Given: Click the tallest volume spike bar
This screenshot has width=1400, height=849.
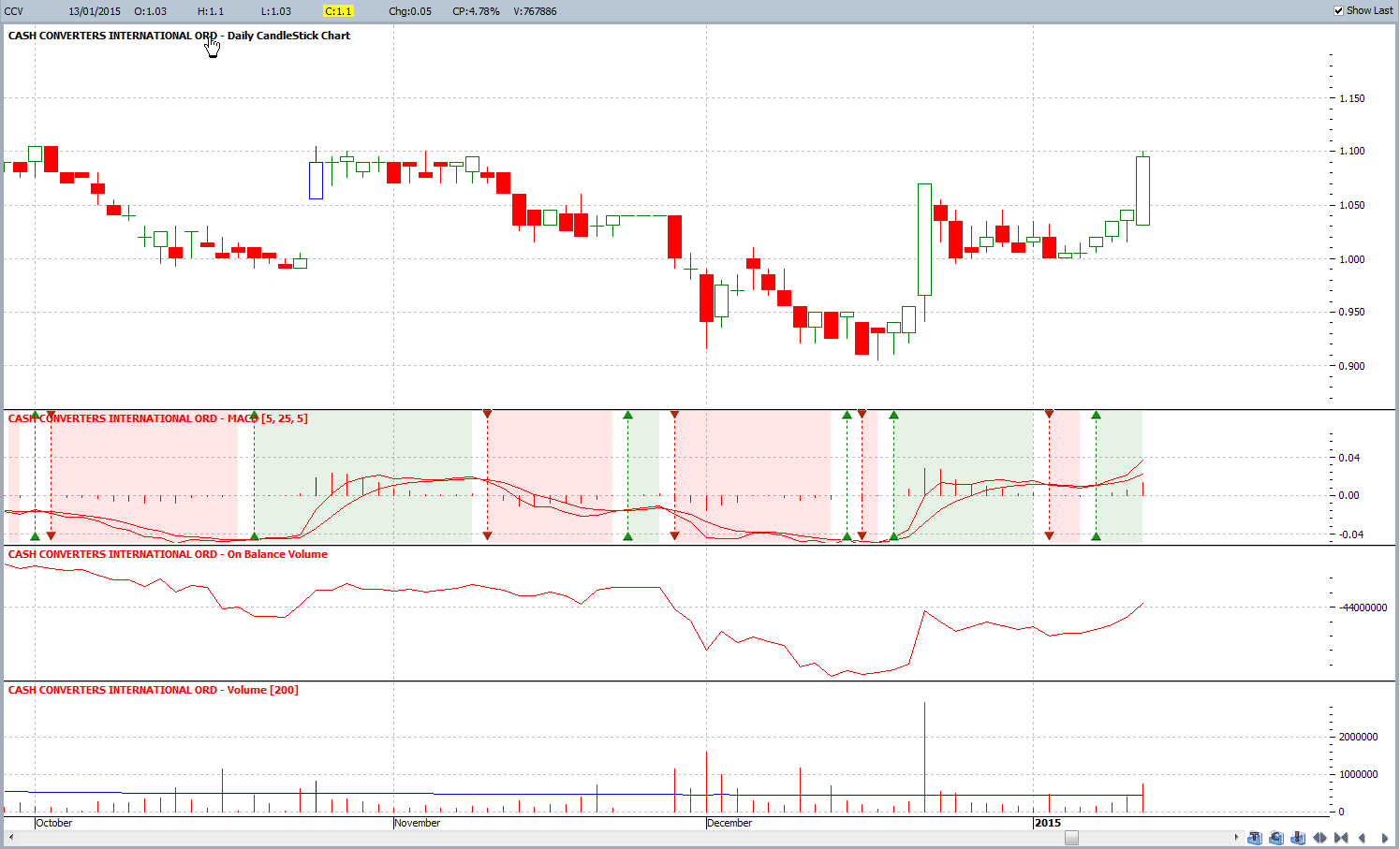Looking at the screenshot, I should point(924,756).
